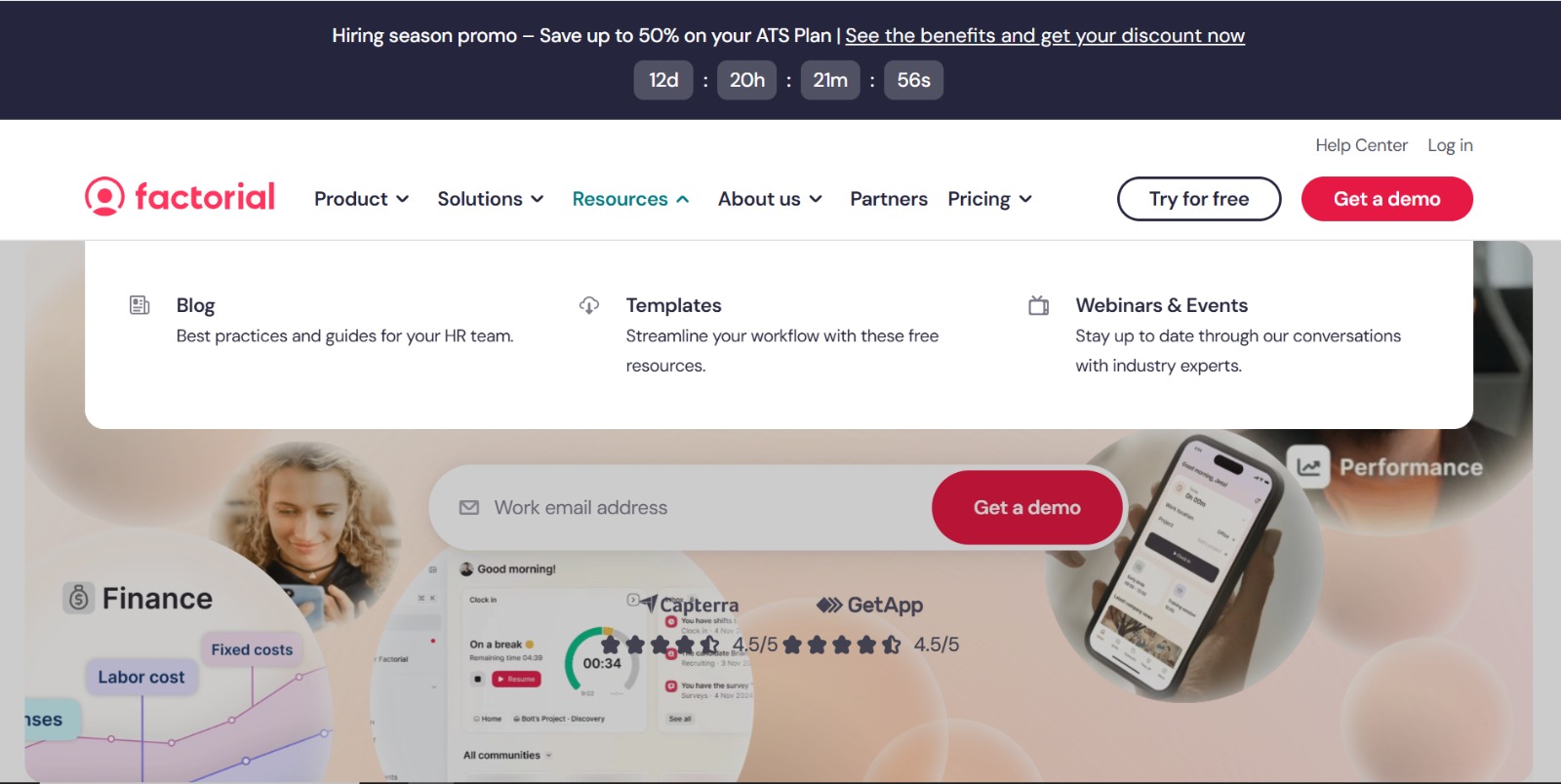The height and width of the screenshot is (784, 1561).
Task: Collapse the Resources dropdown menu
Action: click(630, 199)
